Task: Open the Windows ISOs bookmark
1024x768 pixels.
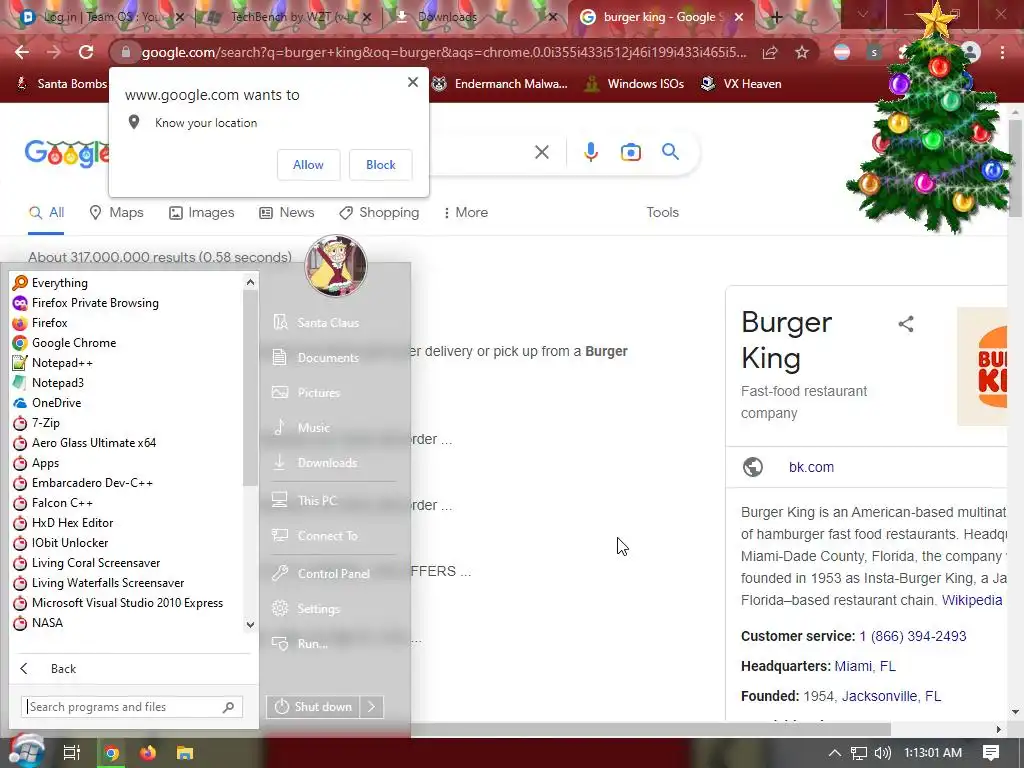Action: click(x=633, y=84)
